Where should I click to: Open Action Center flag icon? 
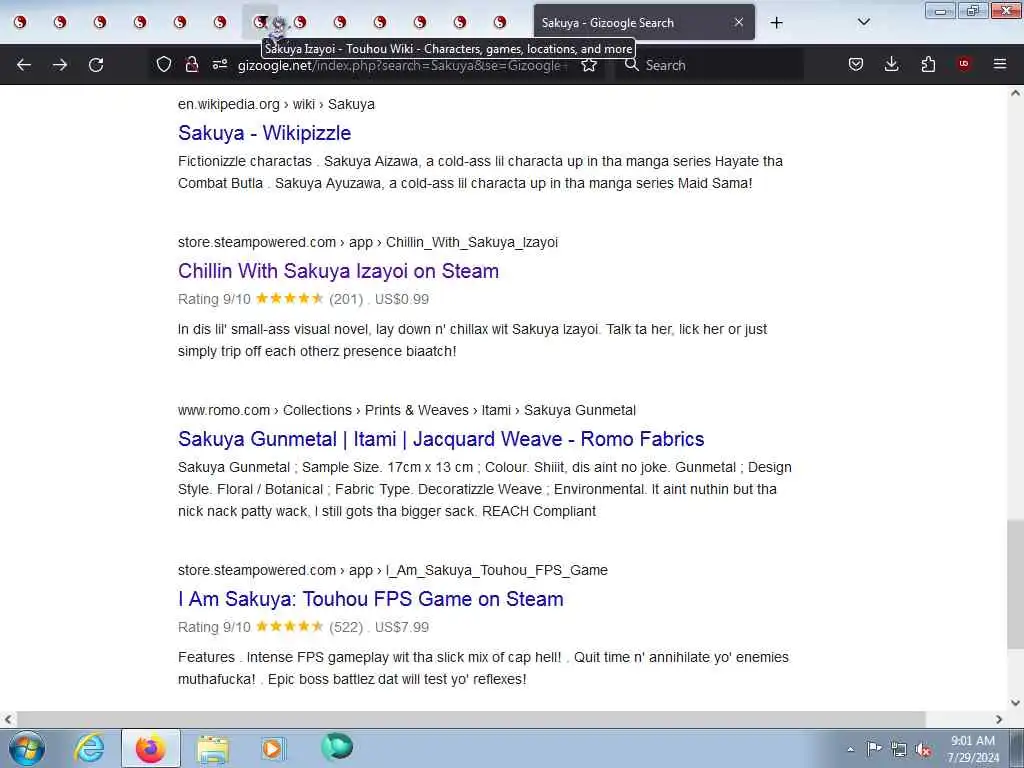(874, 748)
